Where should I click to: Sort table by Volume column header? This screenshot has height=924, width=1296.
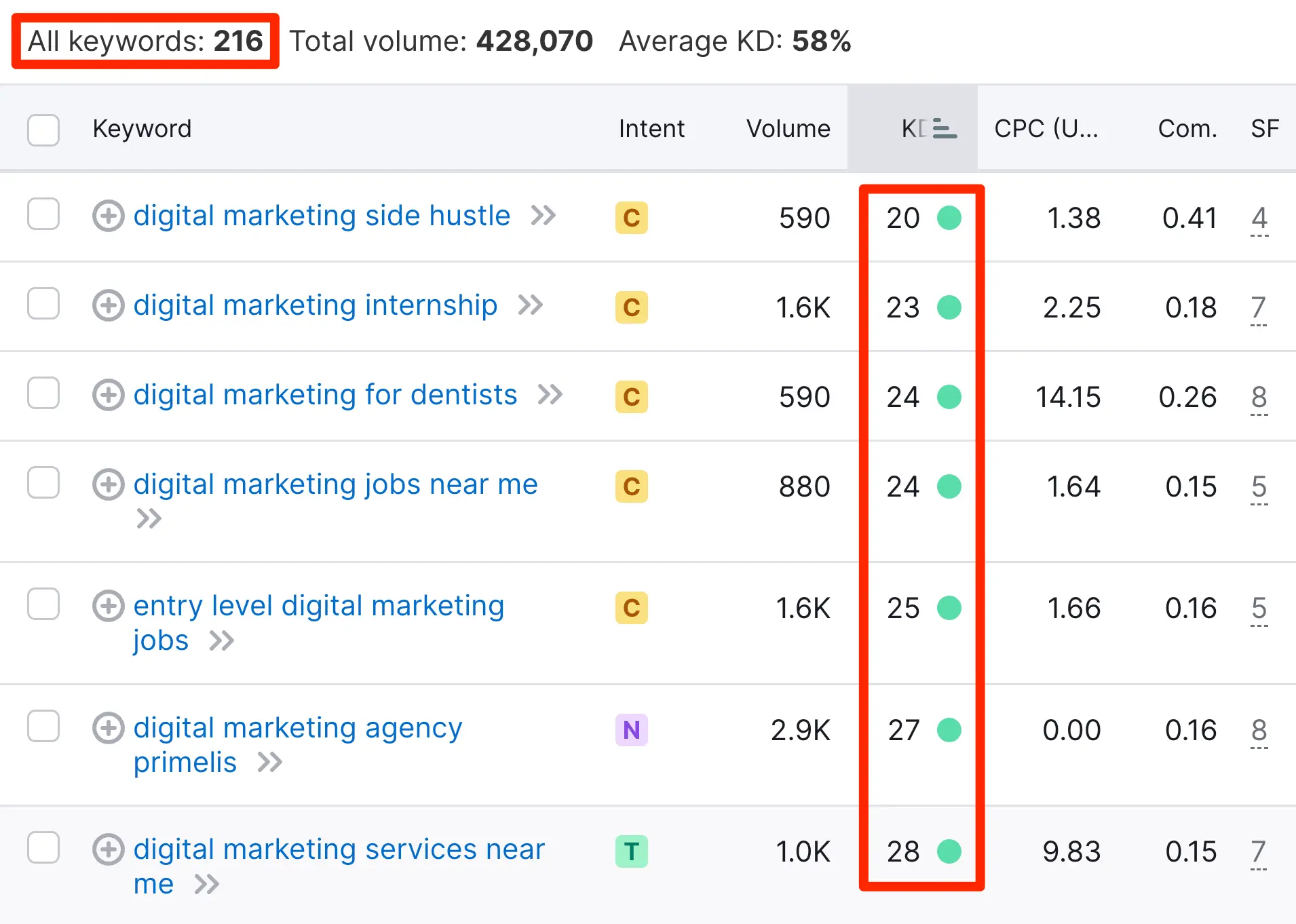(x=788, y=128)
